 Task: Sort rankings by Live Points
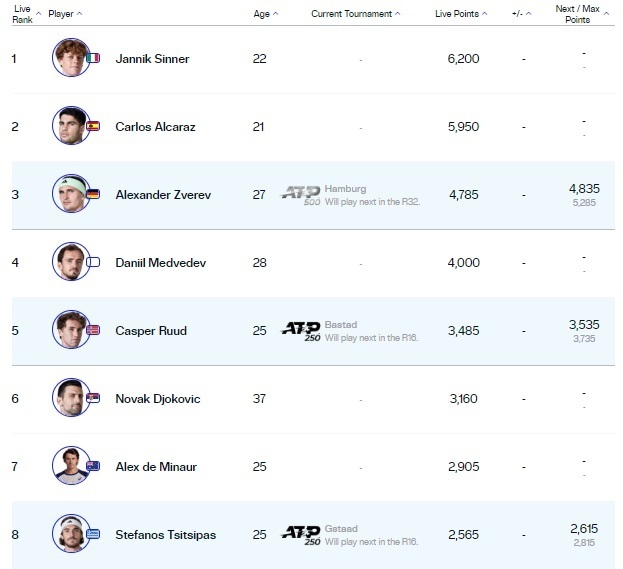click(x=461, y=14)
